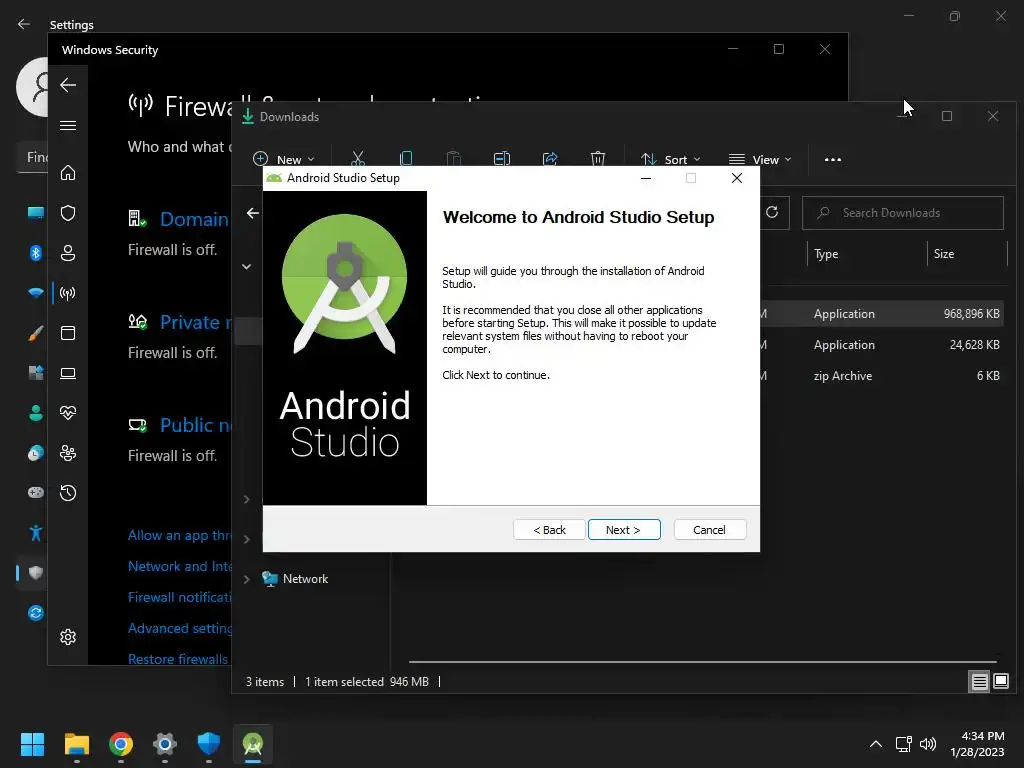Click Firewall notification settings link
The width and height of the screenshot is (1024, 768).
pos(180,597)
